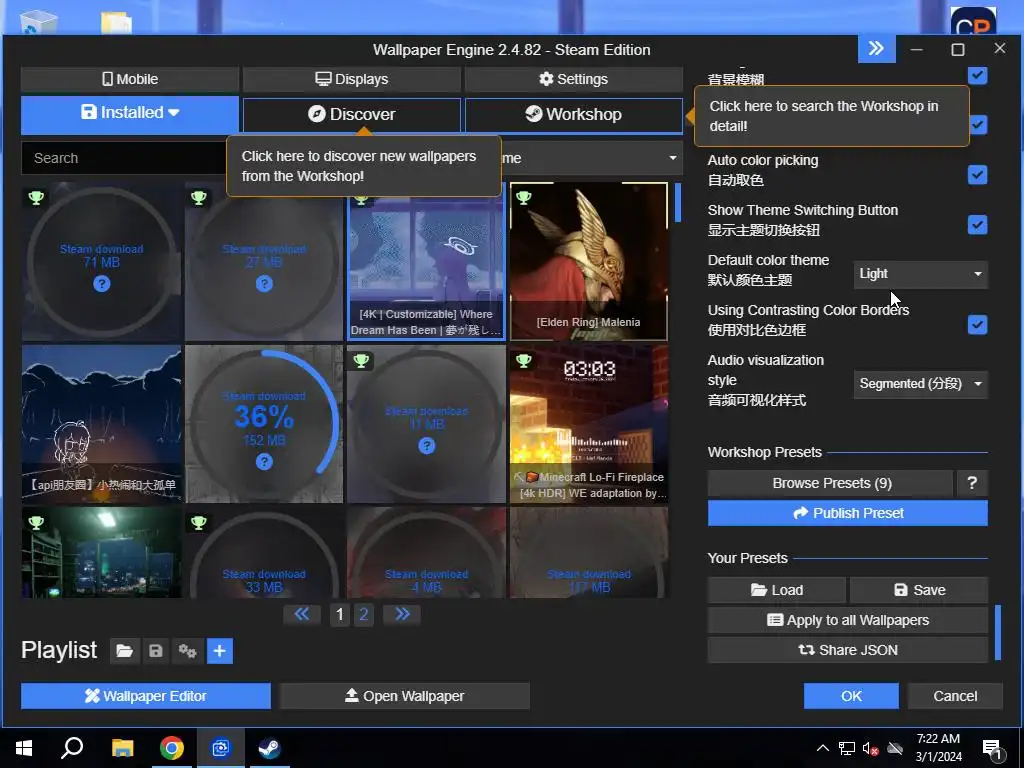
Task: Load a preset with Load button
Action: point(776,590)
